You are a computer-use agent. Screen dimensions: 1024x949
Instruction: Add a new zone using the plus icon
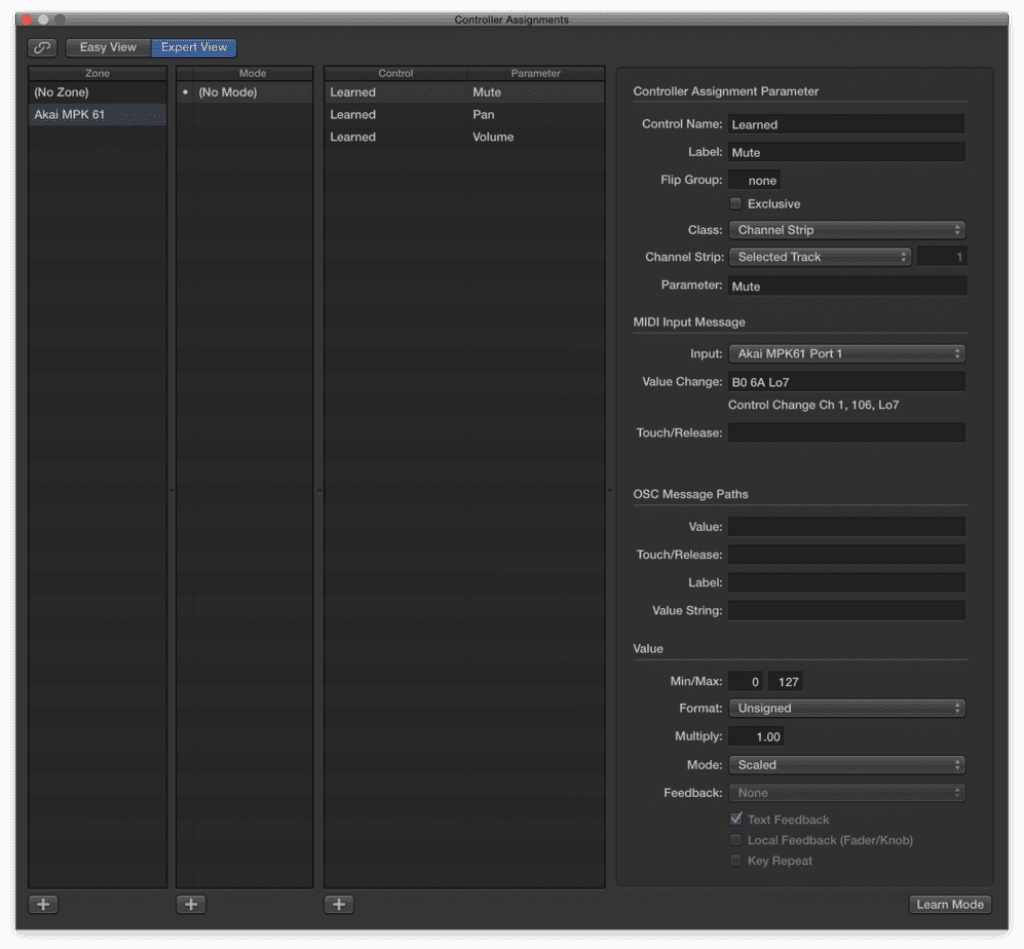(42, 904)
